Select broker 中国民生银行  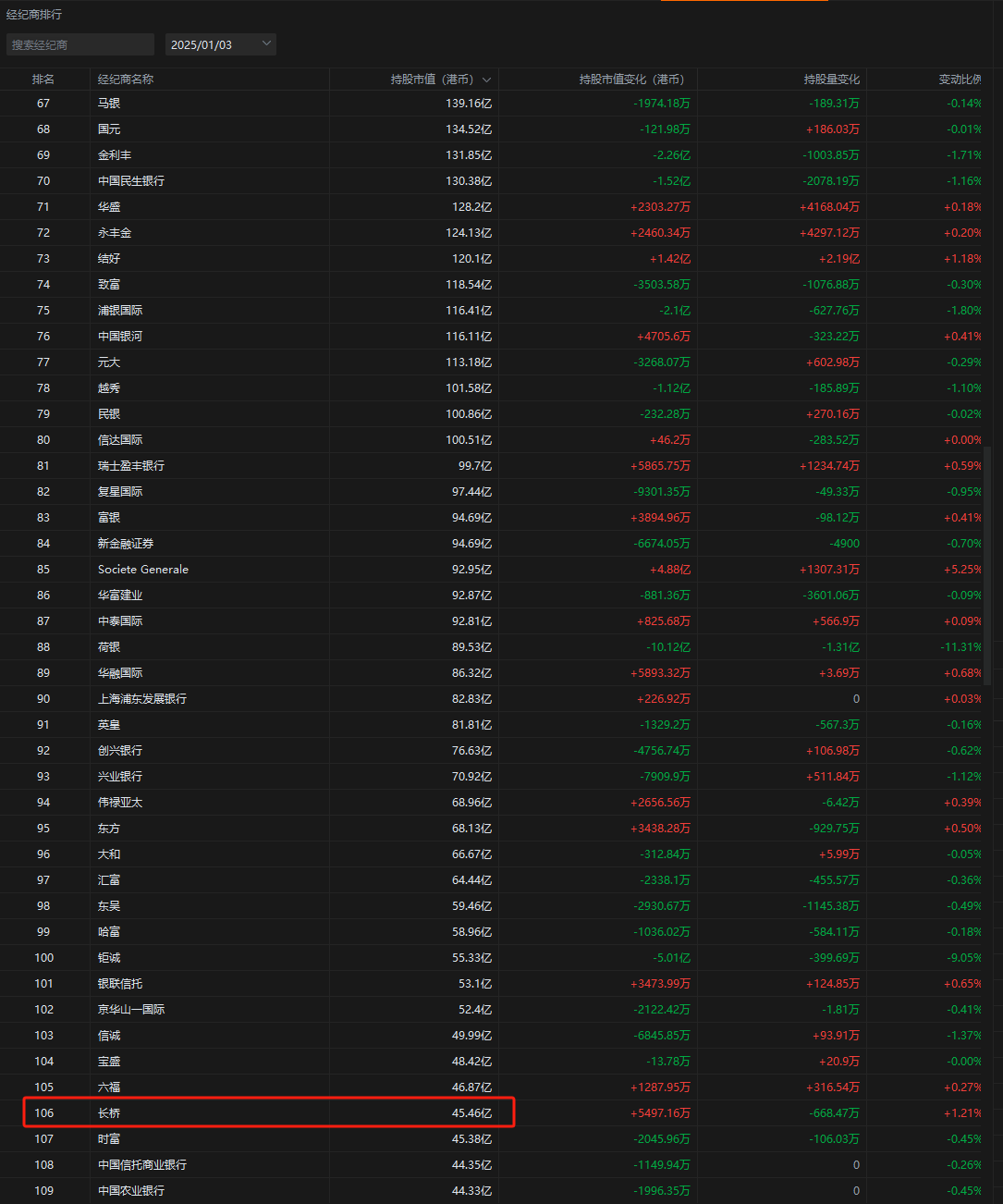[x=131, y=181]
